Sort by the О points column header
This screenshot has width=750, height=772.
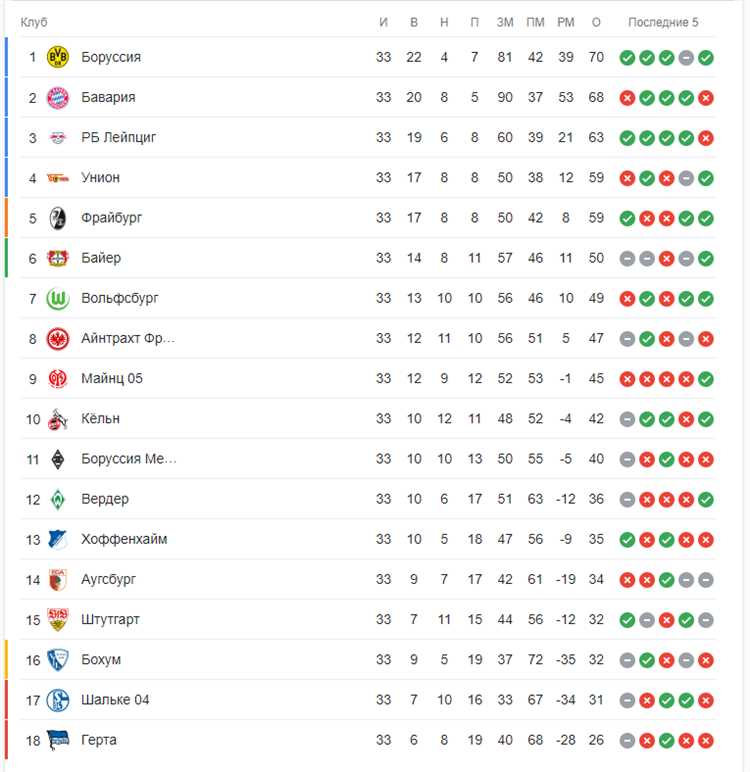point(596,22)
